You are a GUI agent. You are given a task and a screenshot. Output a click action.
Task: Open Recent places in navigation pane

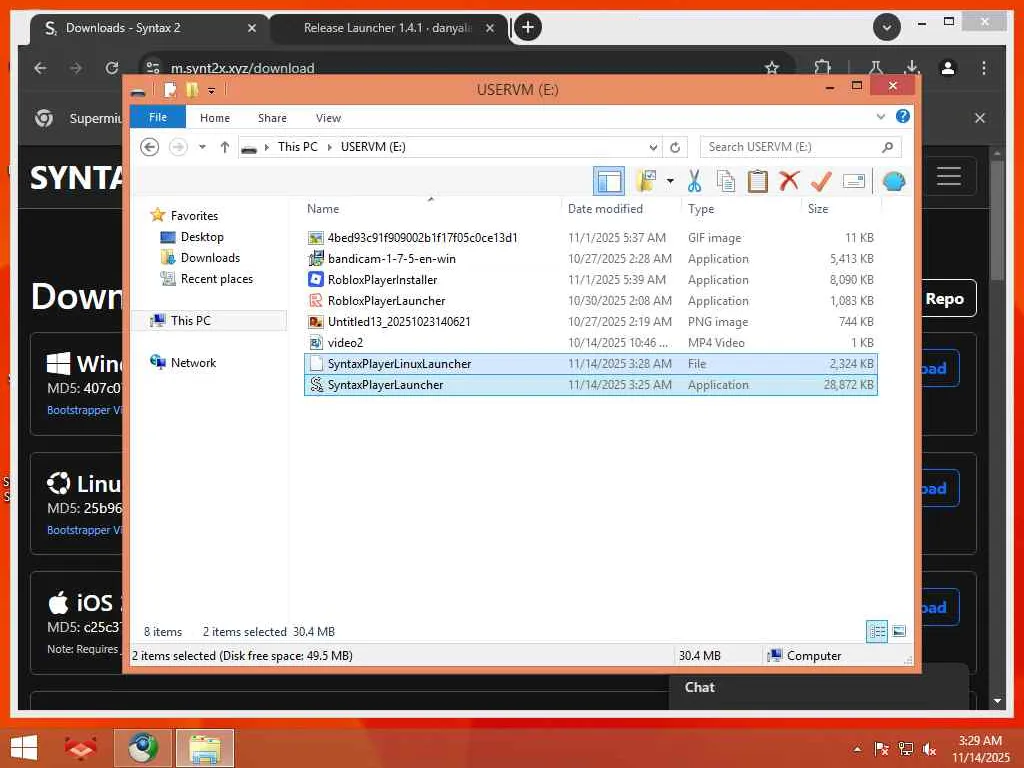pos(216,279)
